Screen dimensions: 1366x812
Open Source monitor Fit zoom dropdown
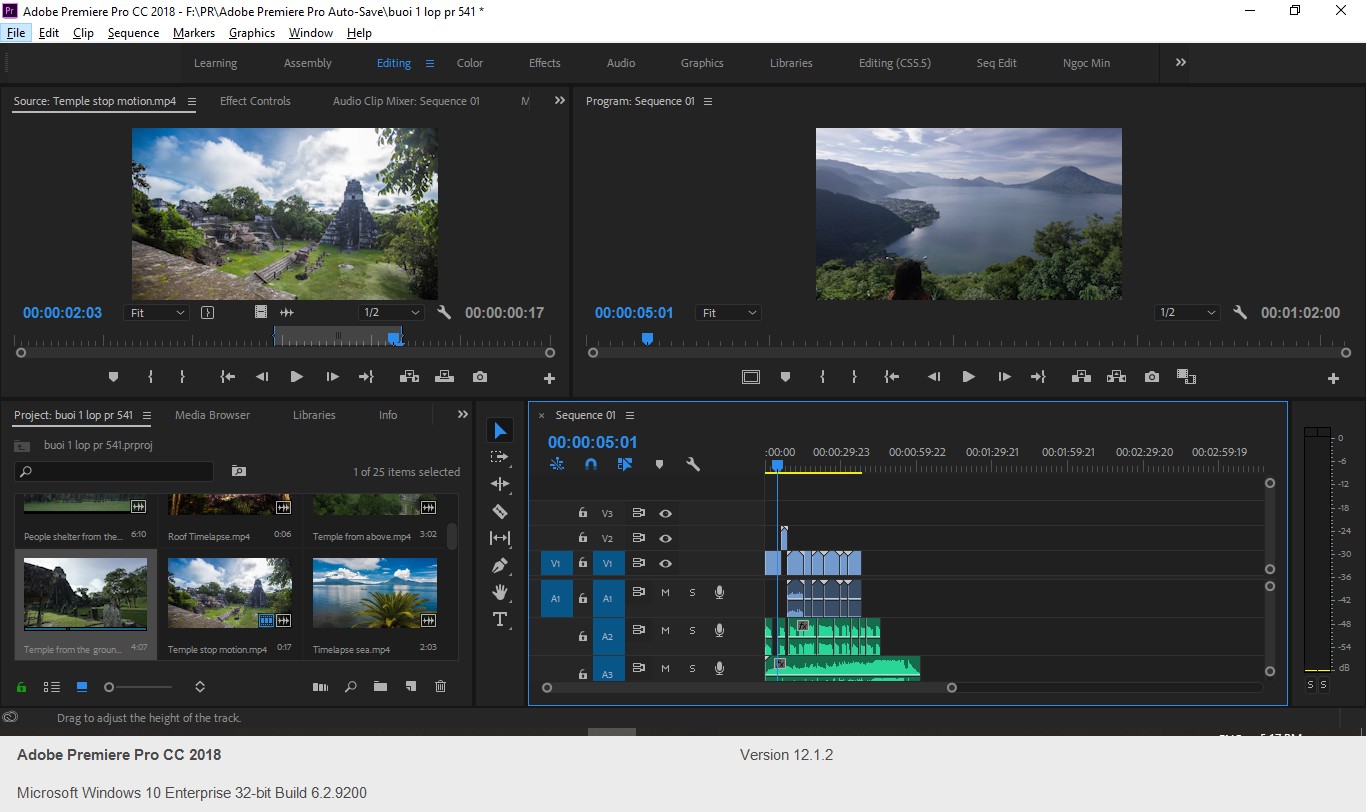click(156, 313)
